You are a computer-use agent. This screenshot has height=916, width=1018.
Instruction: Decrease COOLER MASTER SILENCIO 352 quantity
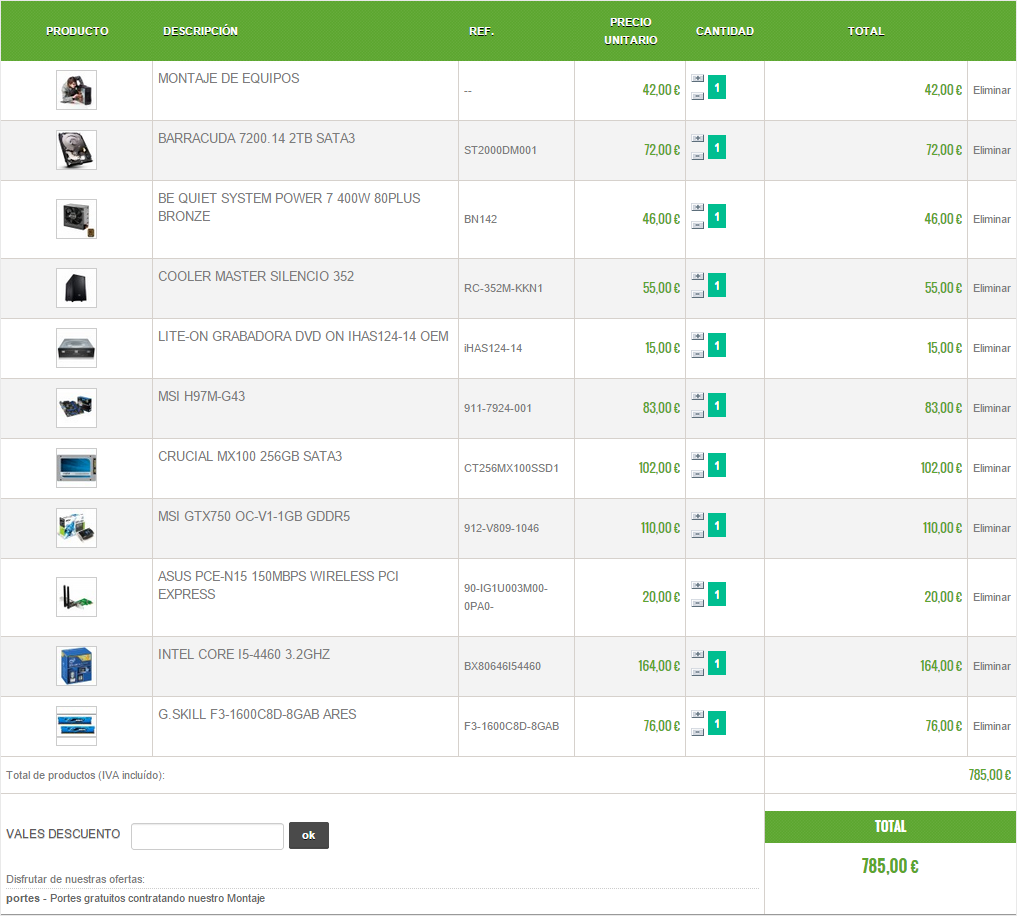pos(697,293)
